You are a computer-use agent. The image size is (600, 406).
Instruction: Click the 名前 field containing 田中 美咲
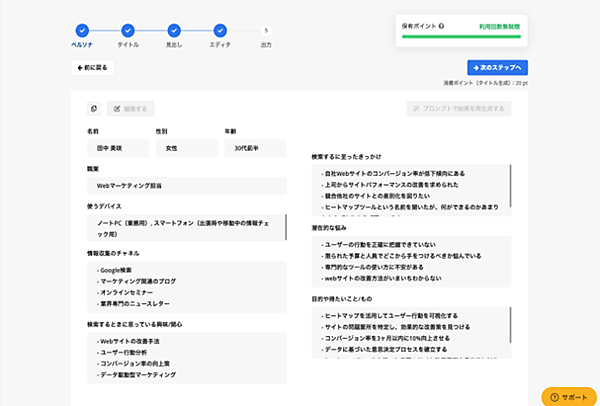tap(115, 148)
